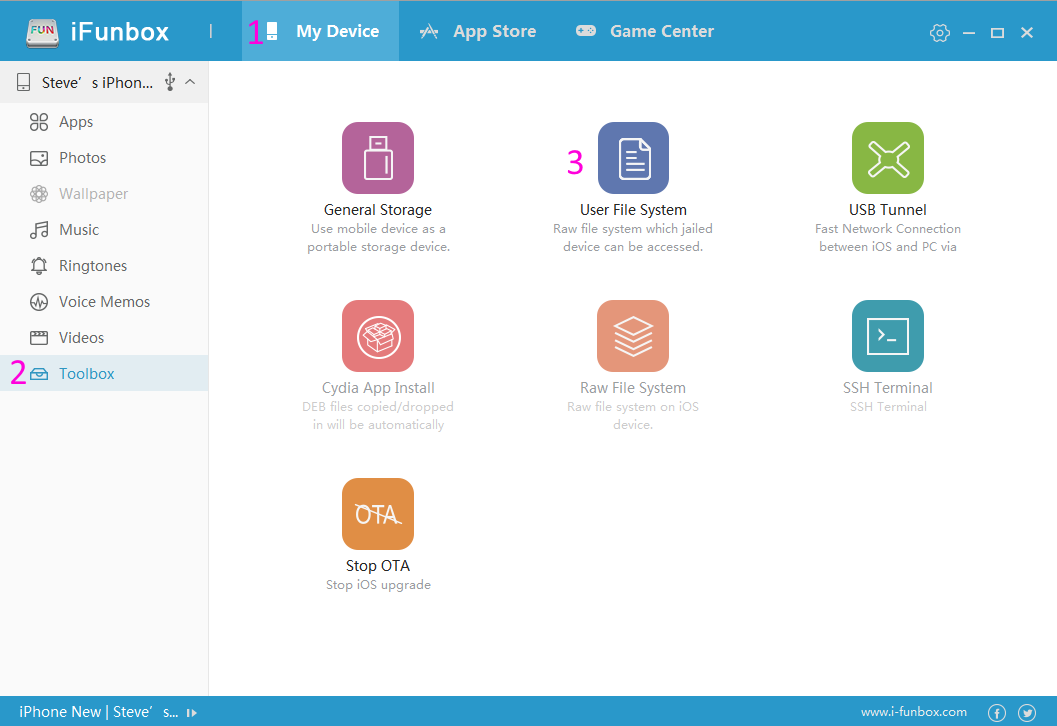1057x726 pixels.
Task: Collapse the Steve's iPhone device list
Action: tap(191, 82)
